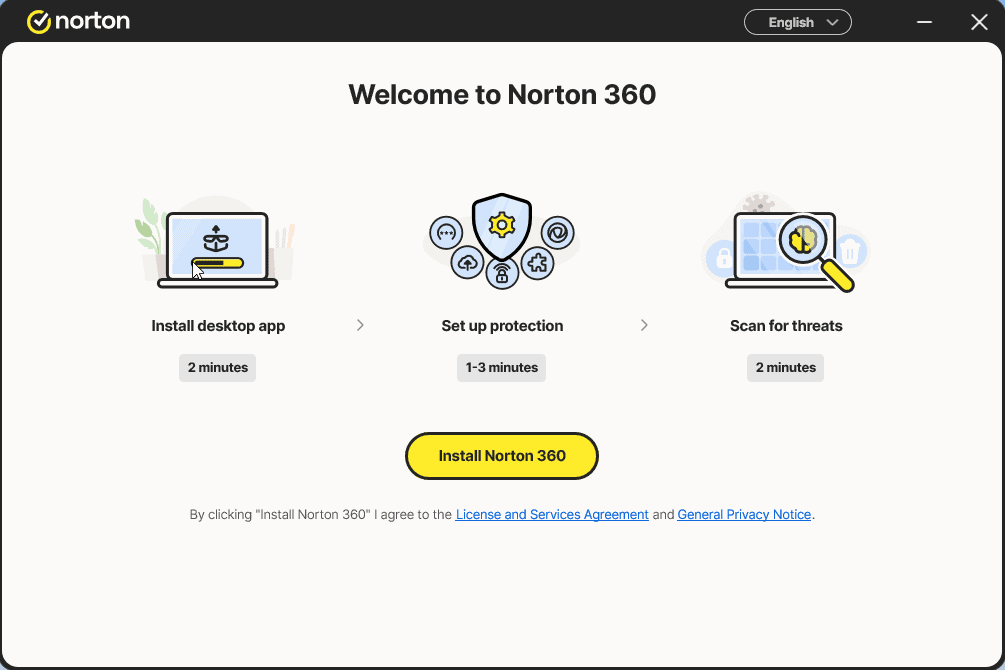Click the Wi-Fi padlock VPN icon
1005x670 pixels.
click(501, 273)
